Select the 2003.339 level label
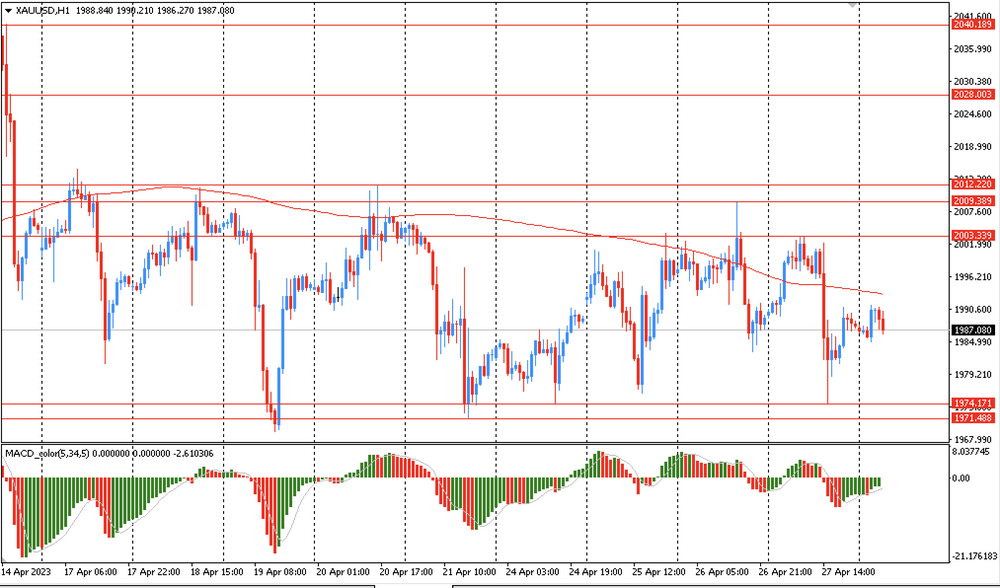 click(x=973, y=236)
